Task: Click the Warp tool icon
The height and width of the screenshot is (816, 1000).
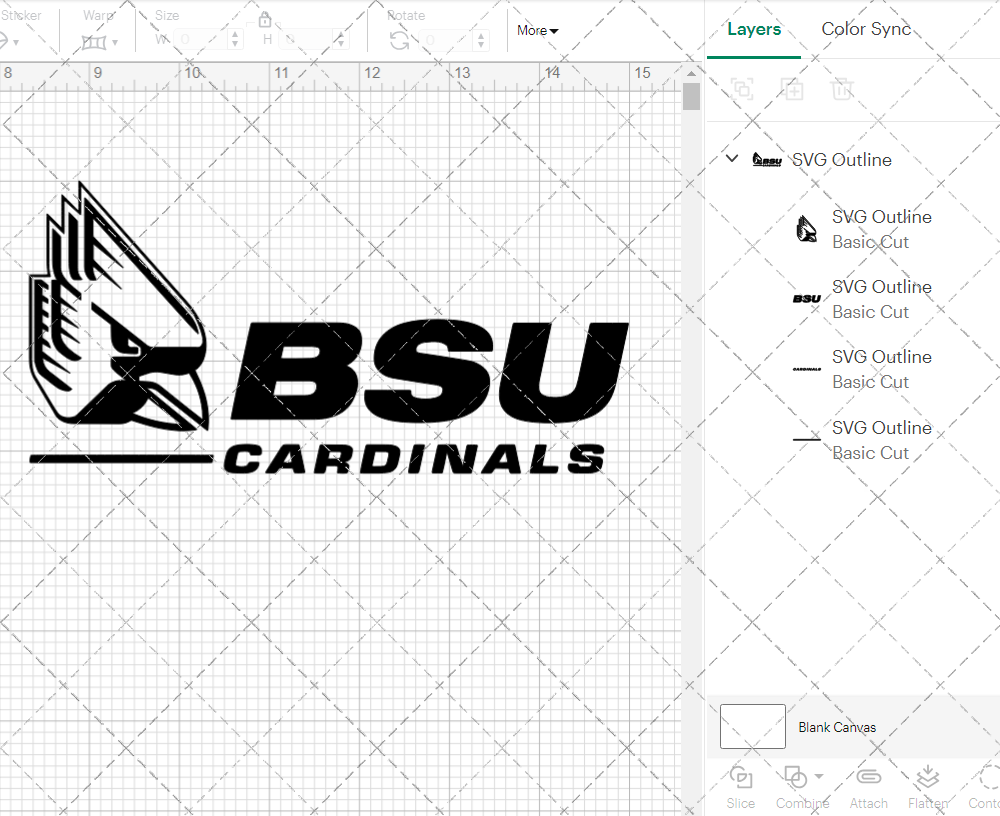Action: (95, 42)
